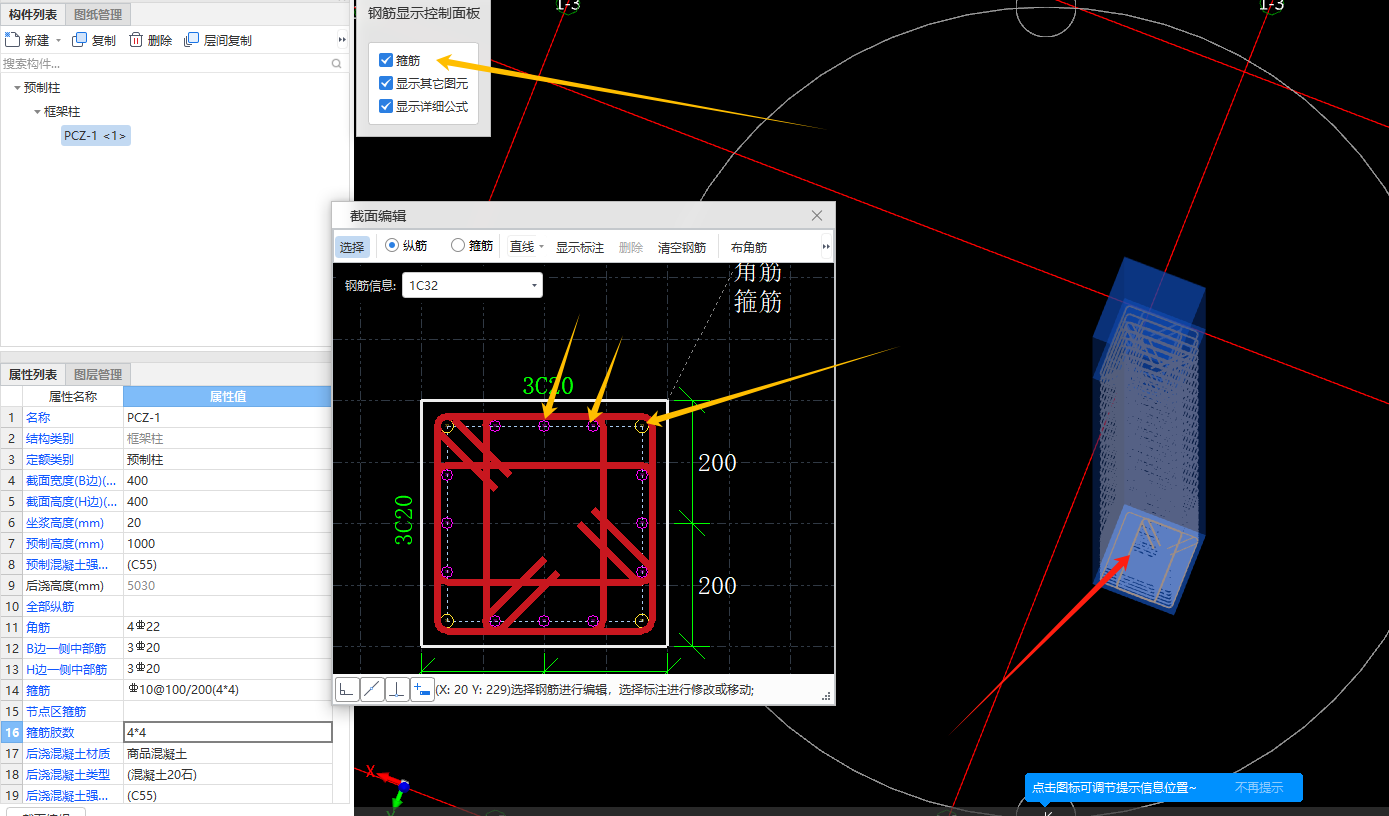Click the 删除 trash icon in component list
This screenshot has width=1389, height=816.
click(x=136, y=40)
